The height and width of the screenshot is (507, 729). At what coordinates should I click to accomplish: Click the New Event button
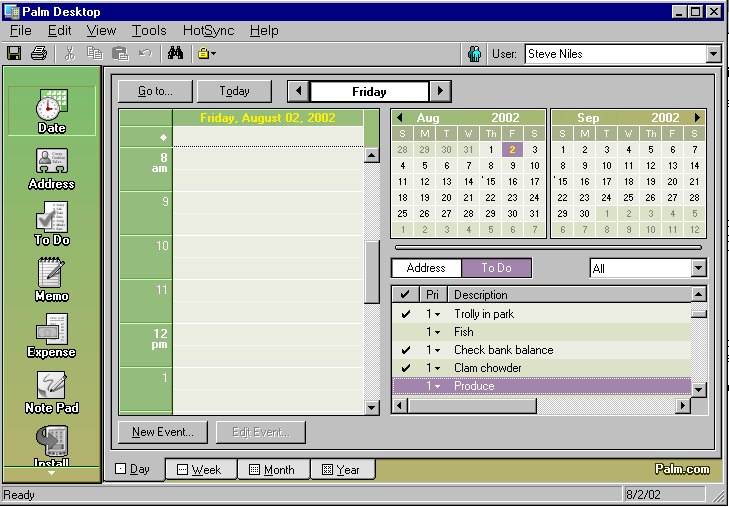[x=163, y=432]
